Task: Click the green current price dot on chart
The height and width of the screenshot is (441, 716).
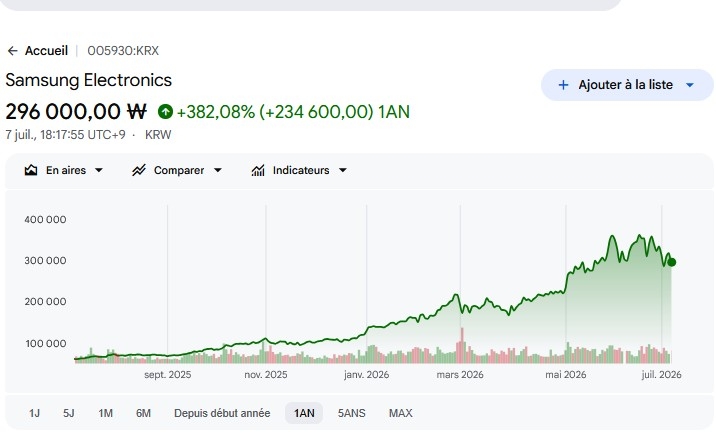Action: point(671,262)
